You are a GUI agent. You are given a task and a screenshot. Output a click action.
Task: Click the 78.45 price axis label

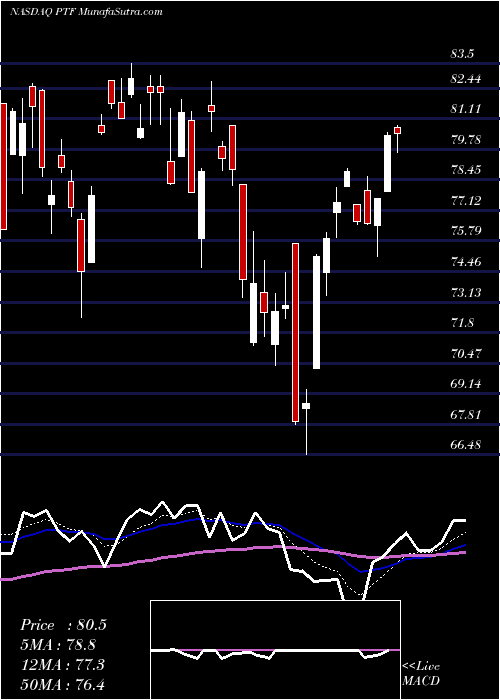[467, 170]
